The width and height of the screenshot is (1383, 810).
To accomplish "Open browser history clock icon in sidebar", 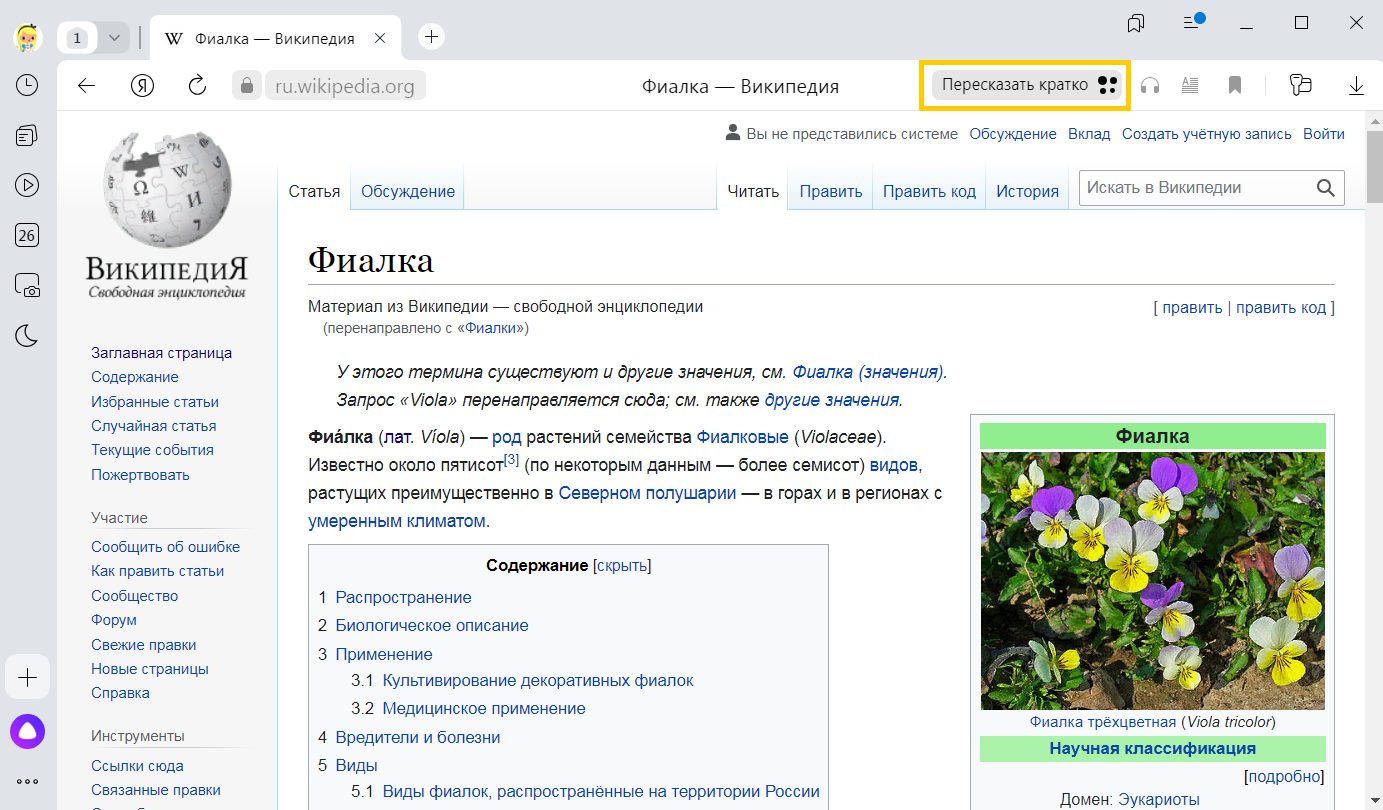I will (27, 85).
